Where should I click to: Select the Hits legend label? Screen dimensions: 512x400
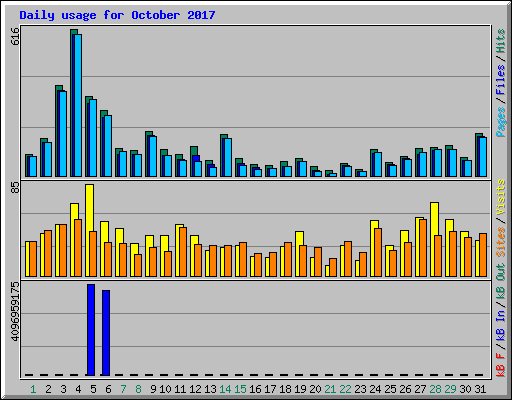pos(500,41)
